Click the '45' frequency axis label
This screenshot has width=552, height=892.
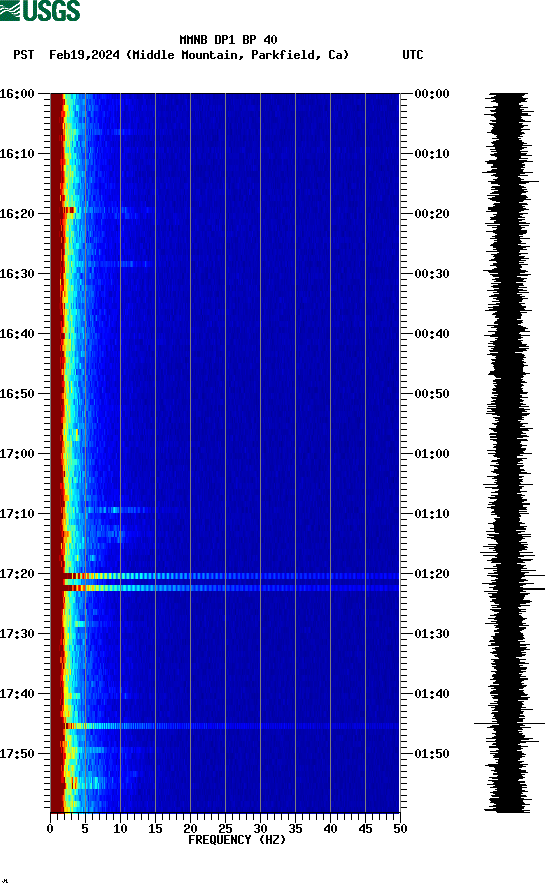[365, 829]
